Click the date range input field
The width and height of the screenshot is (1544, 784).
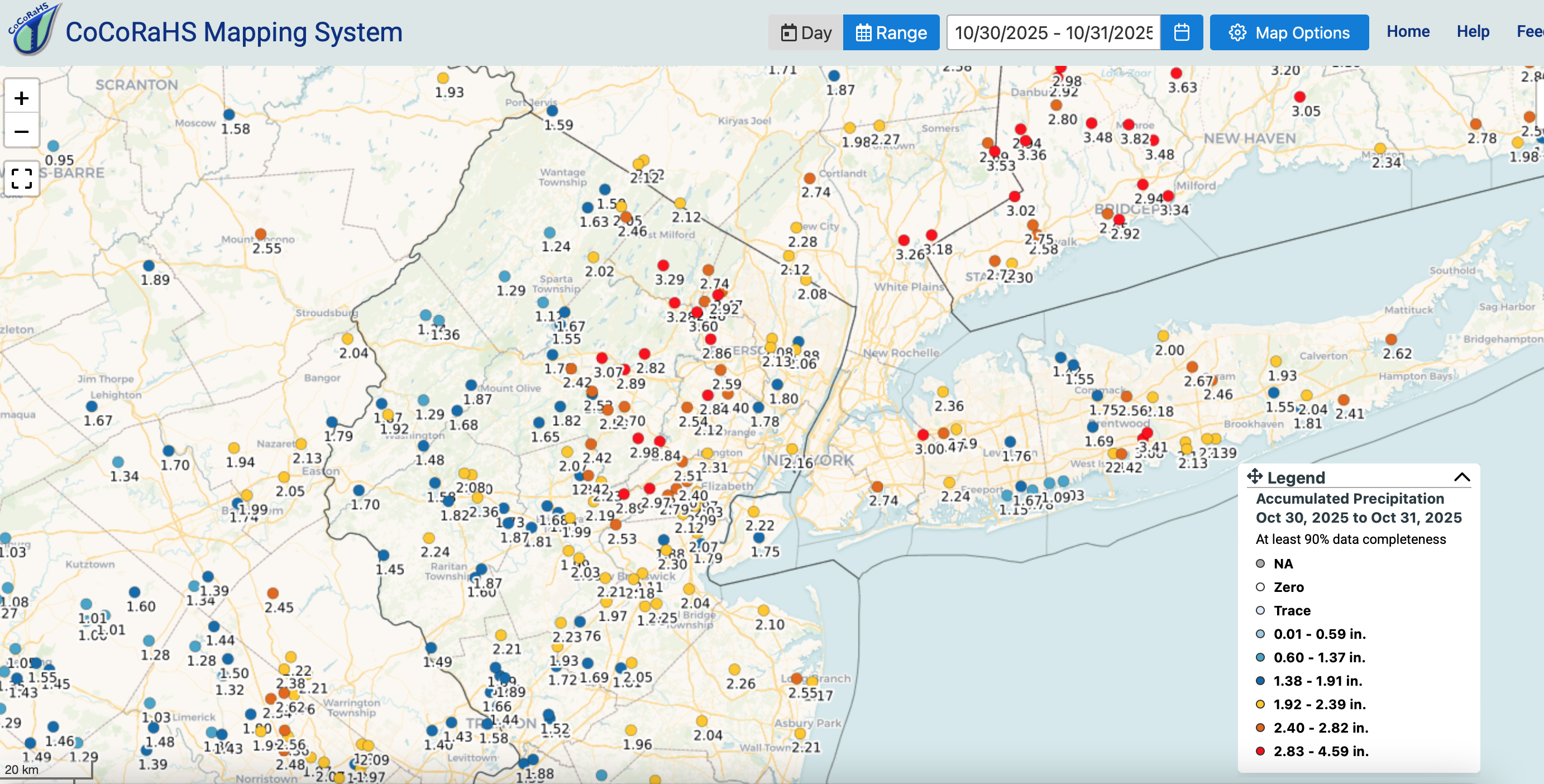pyautogui.click(x=1053, y=32)
